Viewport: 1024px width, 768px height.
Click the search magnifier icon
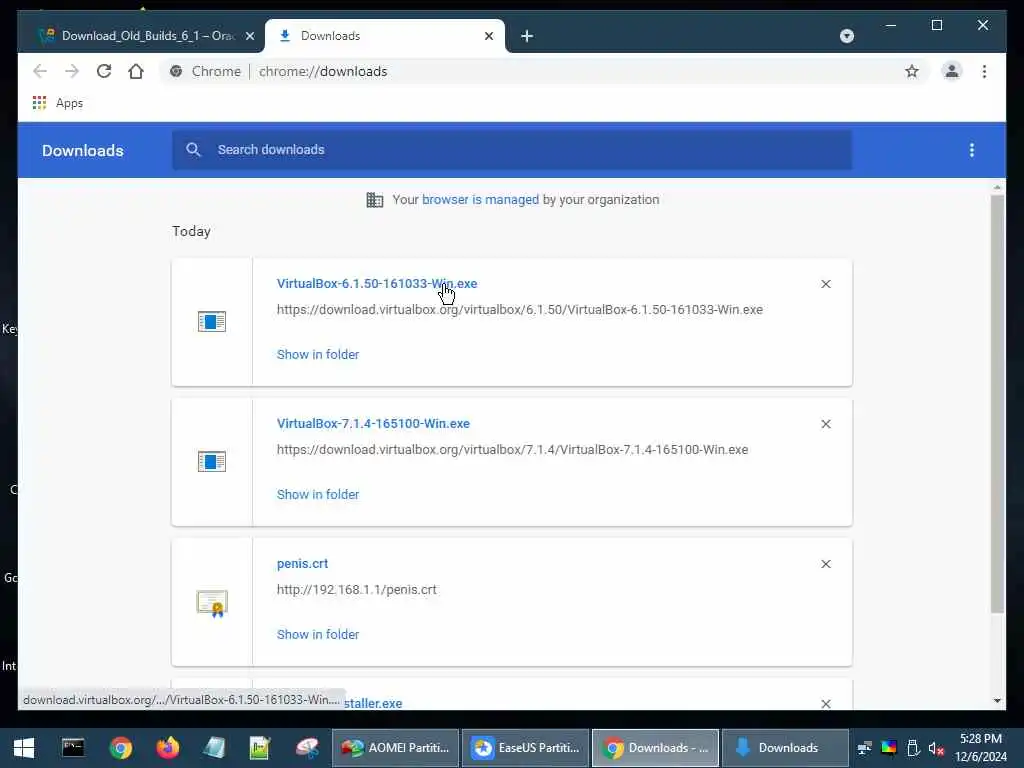(x=193, y=150)
